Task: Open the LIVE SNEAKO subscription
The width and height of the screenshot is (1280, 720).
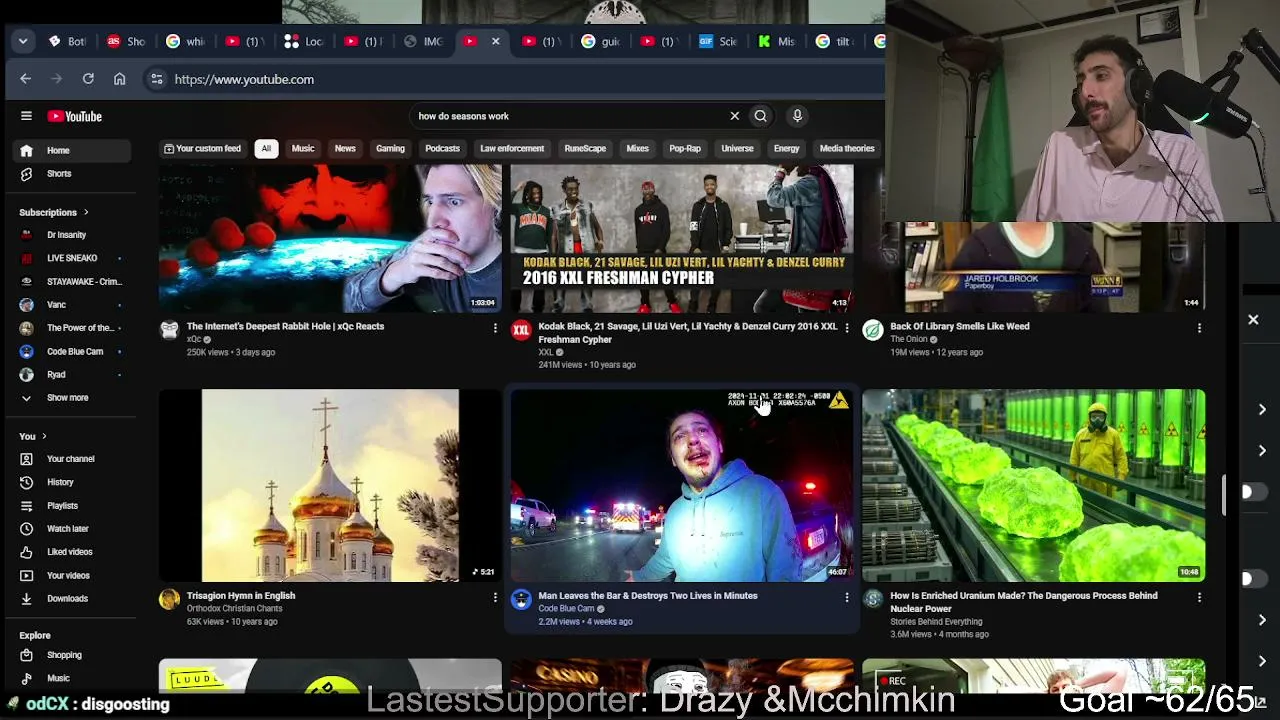Action: coord(70,258)
